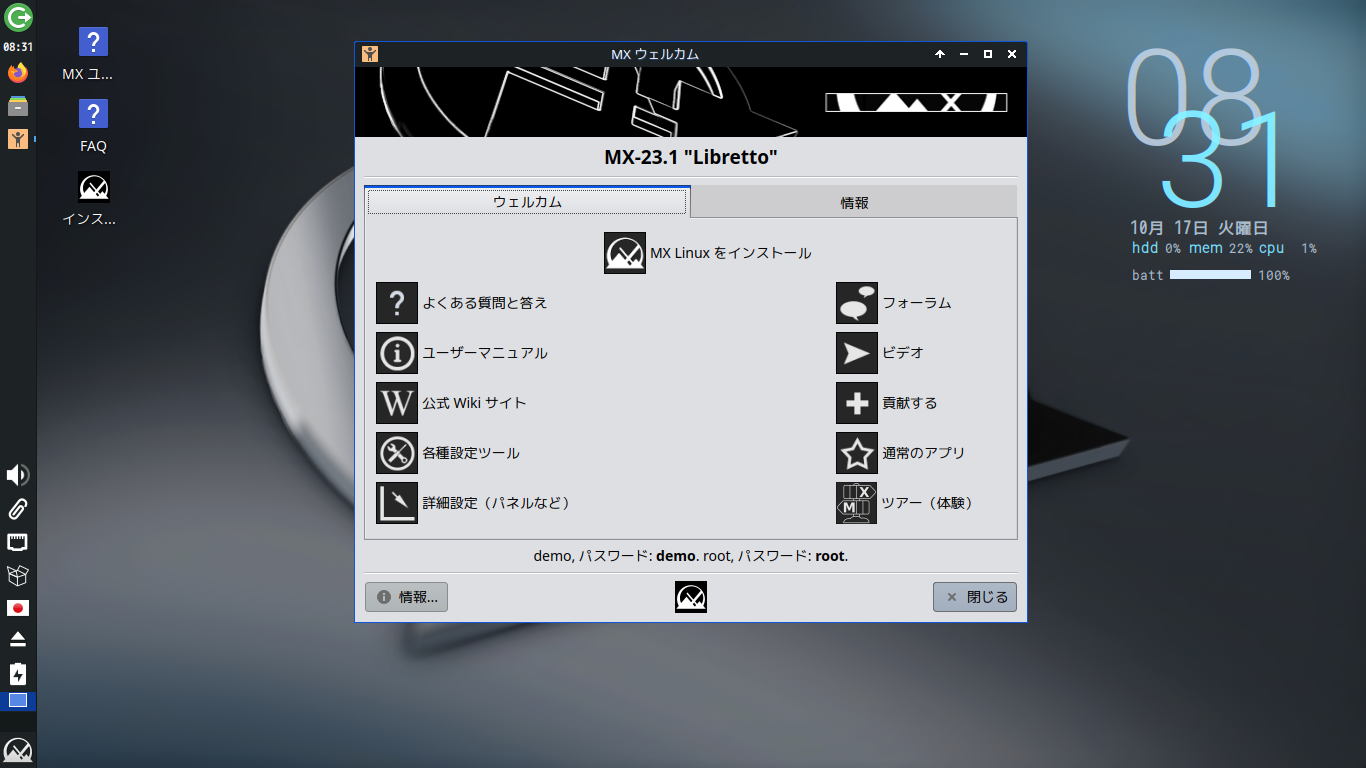1366x768 pixels.
Task: Launch 各種設定ツール tools icon
Action: (x=397, y=453)
